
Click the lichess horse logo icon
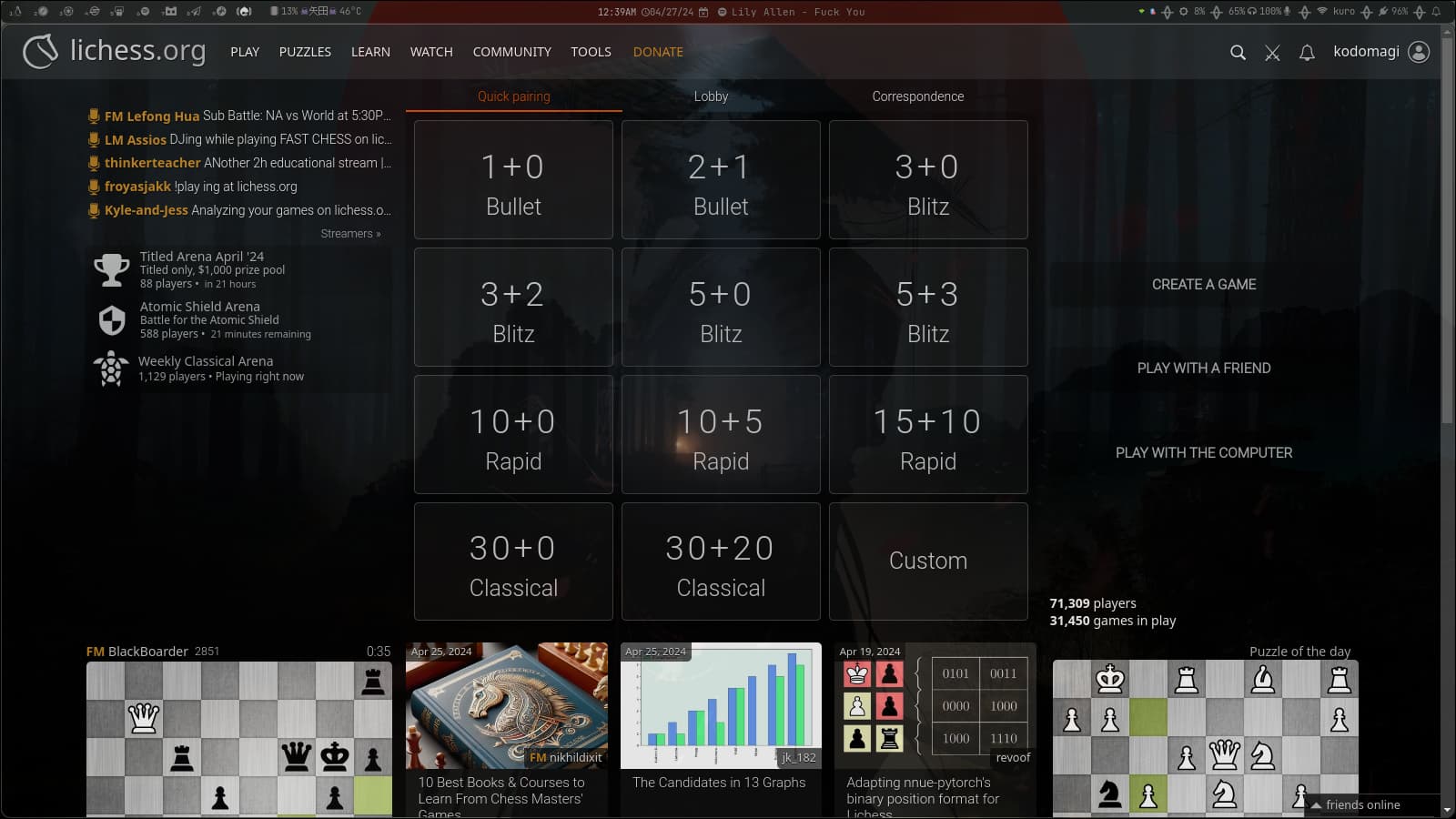pyautogui.click(x=40, y=52)
